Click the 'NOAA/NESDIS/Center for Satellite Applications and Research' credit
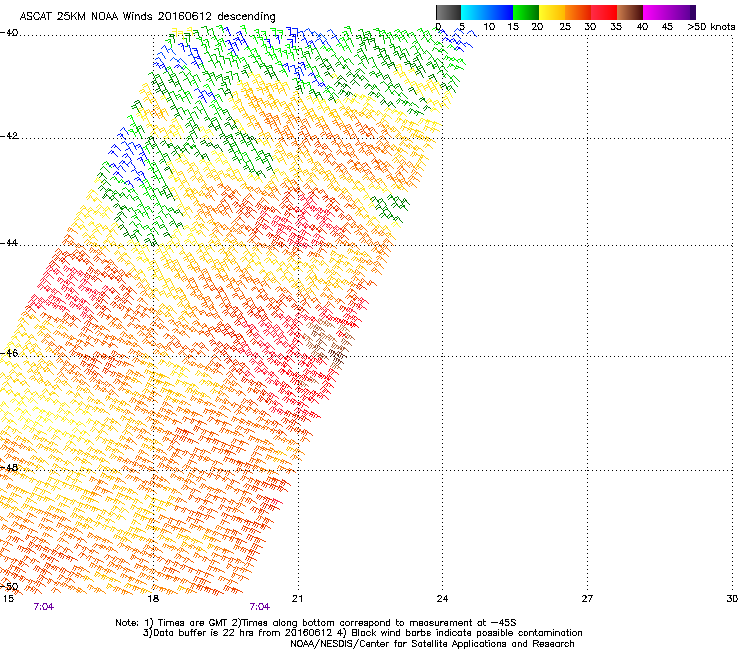740x650 pixels. coord(432,644)
